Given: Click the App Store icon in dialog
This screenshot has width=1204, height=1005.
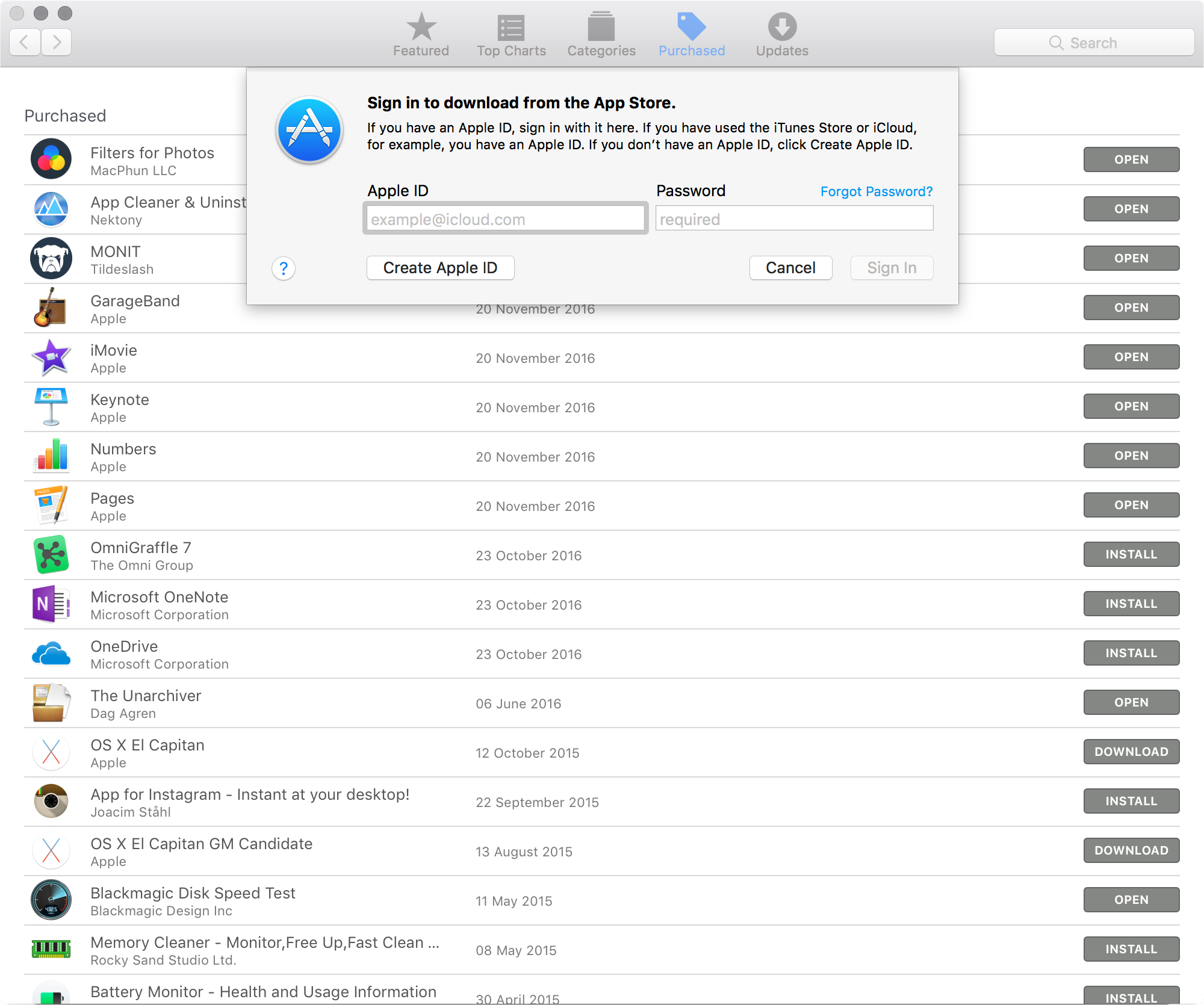Looking at the screenshot, I should (309, 131).
